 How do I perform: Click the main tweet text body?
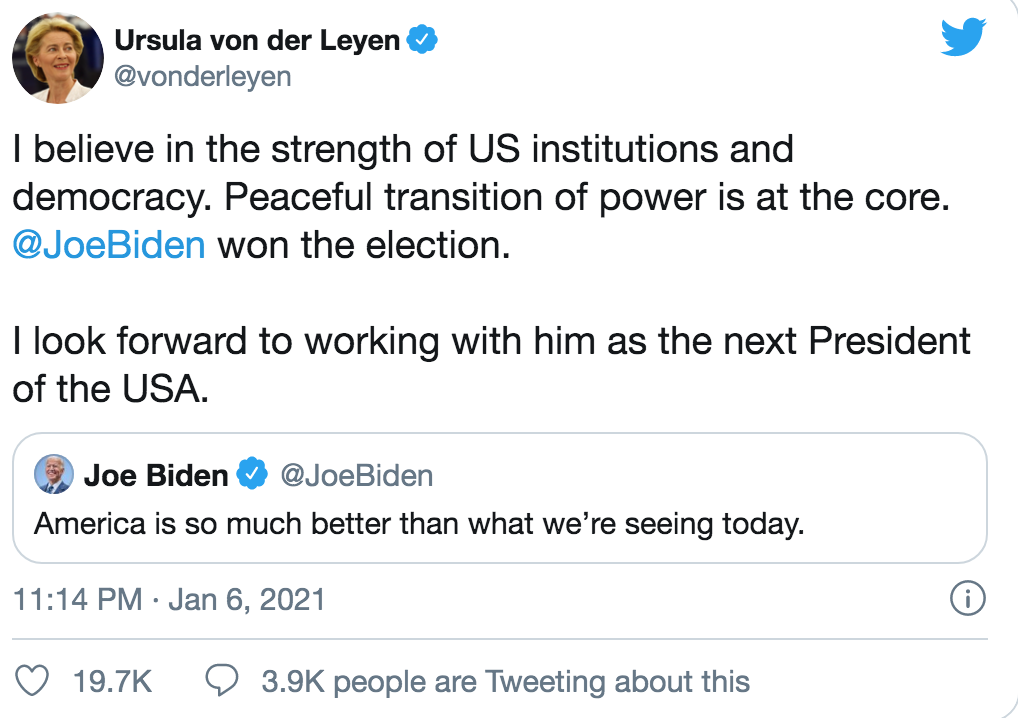[491, 269]
